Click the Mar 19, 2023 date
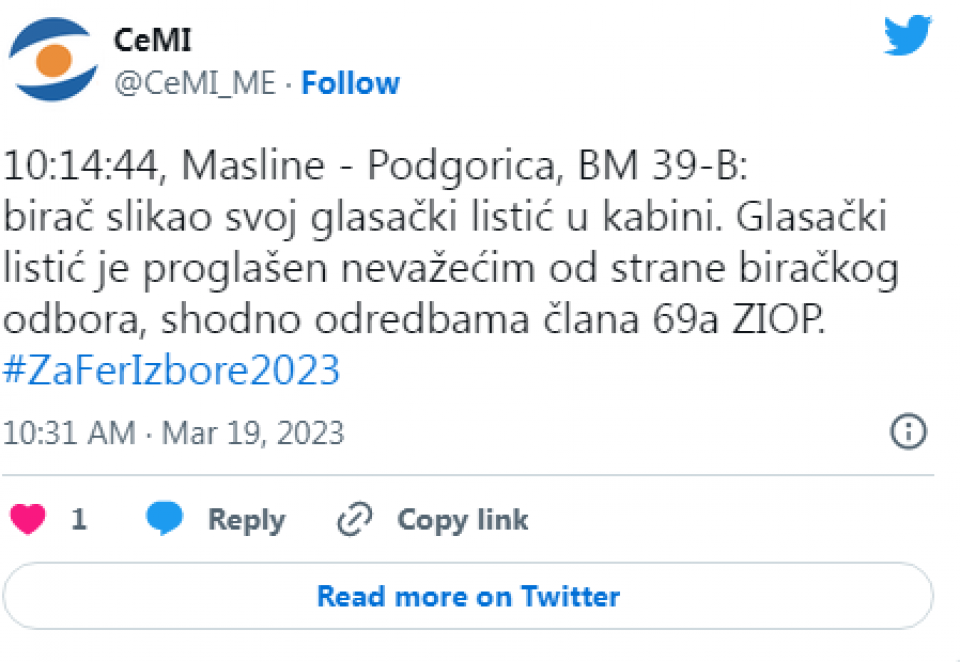960x662 pixels. click(x=253, y=433)
